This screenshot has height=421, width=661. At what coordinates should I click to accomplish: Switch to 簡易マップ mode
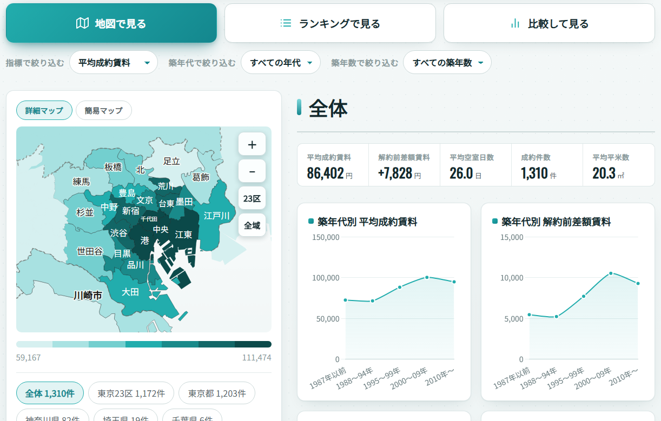tap(104, 110)
